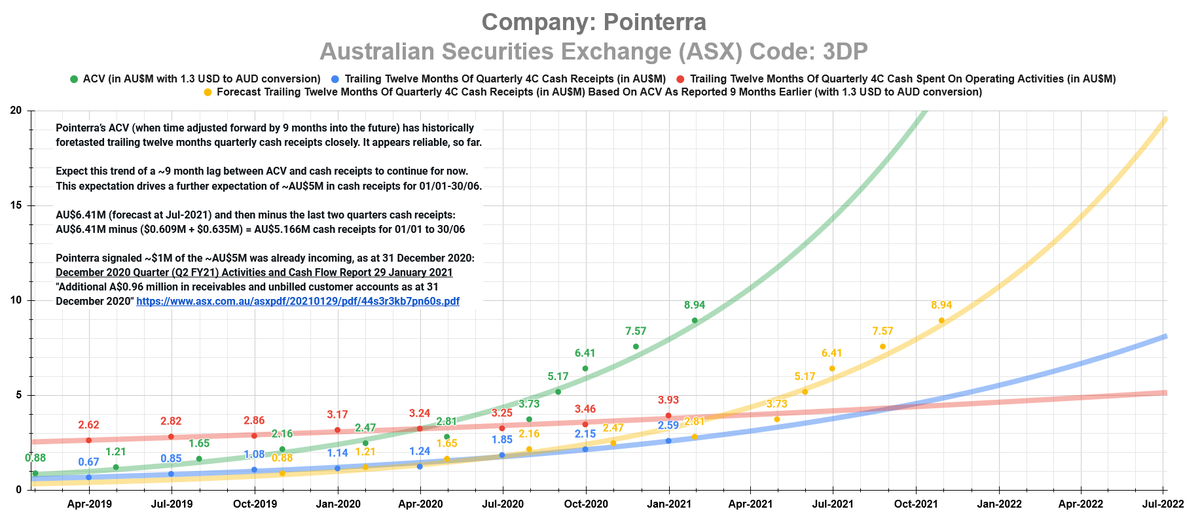This screenshot has height=524, width=1200.
Task: Click the yellow 8.94 forecast data label
Action: (941, 305)
